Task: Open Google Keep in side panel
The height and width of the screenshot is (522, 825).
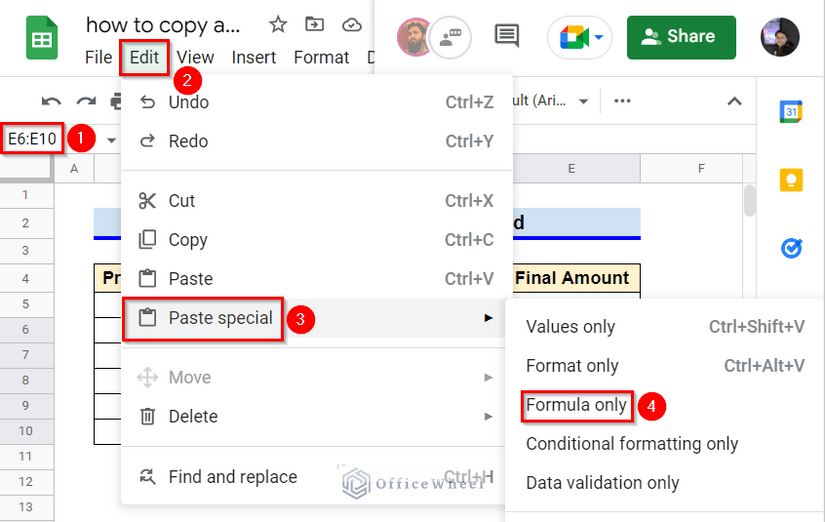Action: [791, 179]
